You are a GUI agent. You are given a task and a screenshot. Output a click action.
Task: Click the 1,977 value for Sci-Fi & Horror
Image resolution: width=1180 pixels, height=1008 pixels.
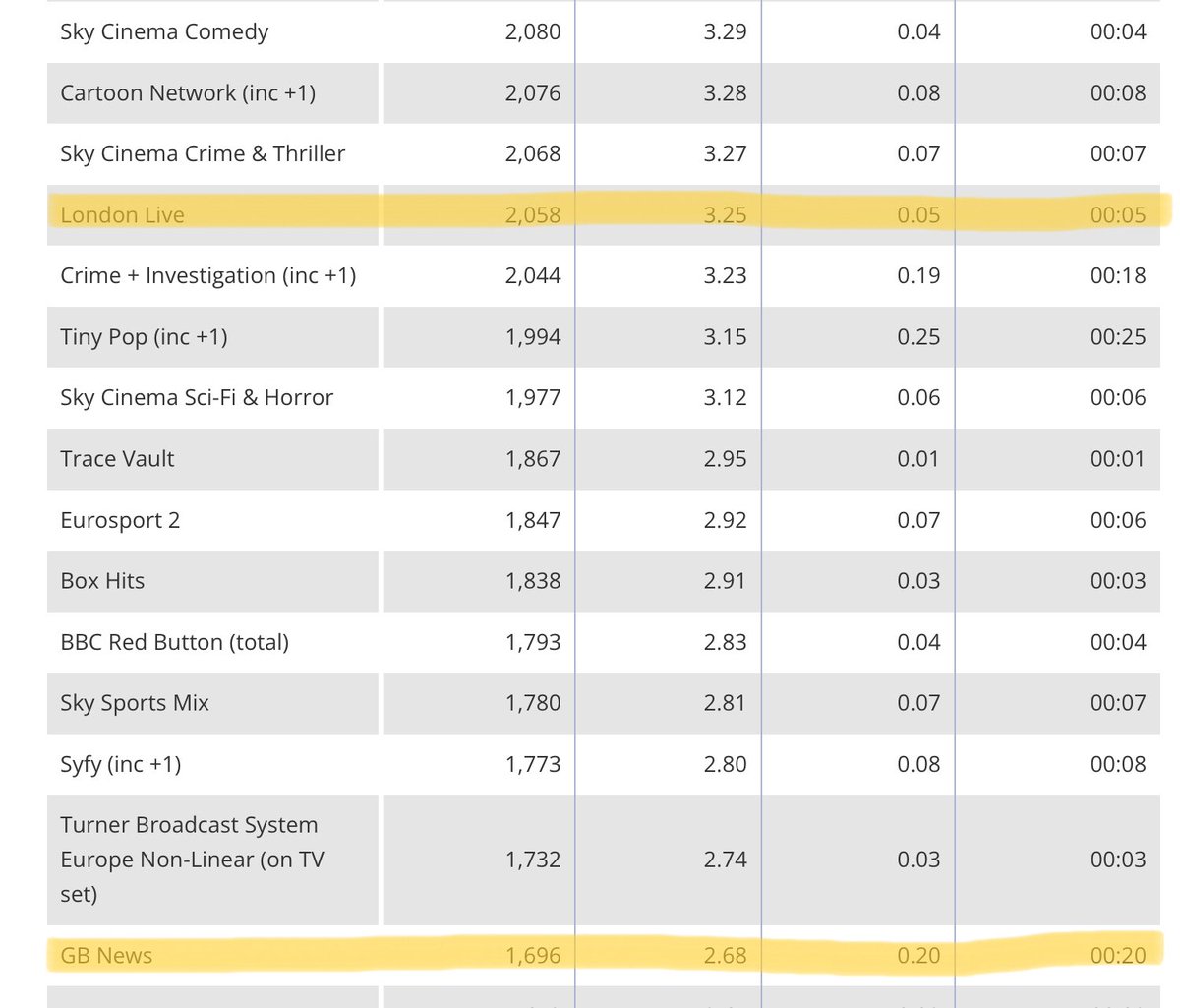(533, 398)
